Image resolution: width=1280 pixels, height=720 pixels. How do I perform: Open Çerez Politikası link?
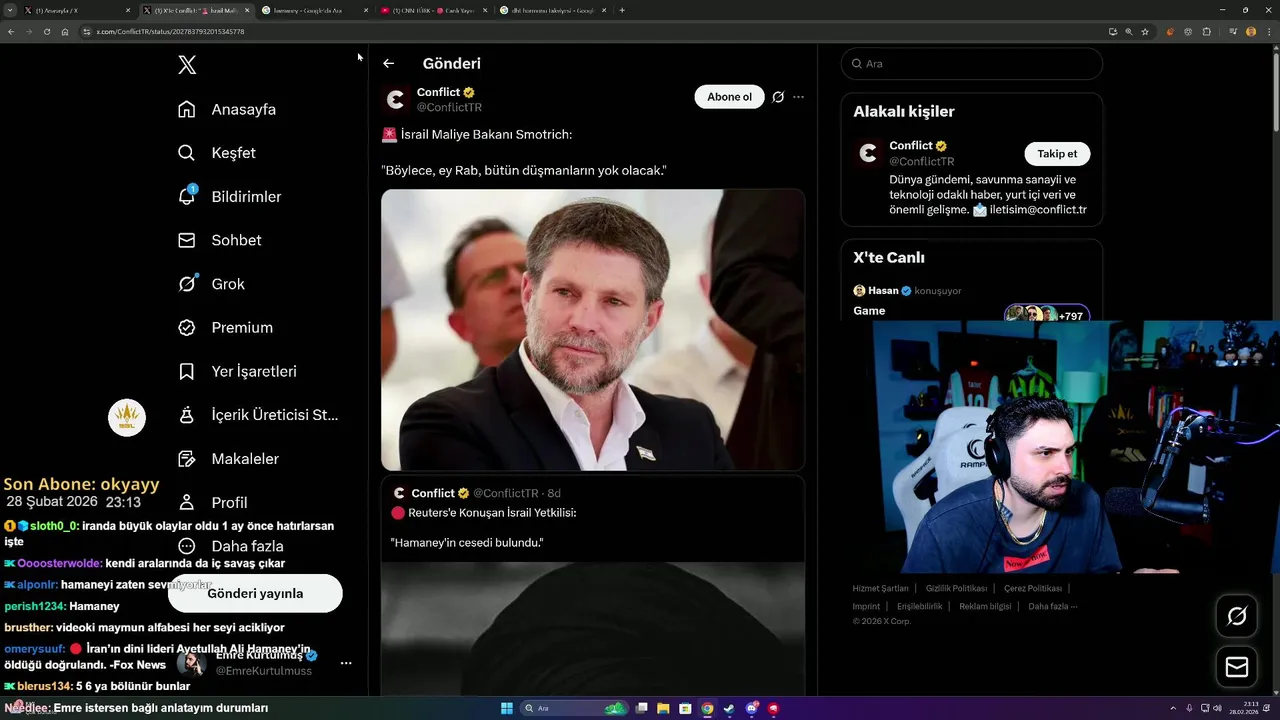tap(1033, 588)
